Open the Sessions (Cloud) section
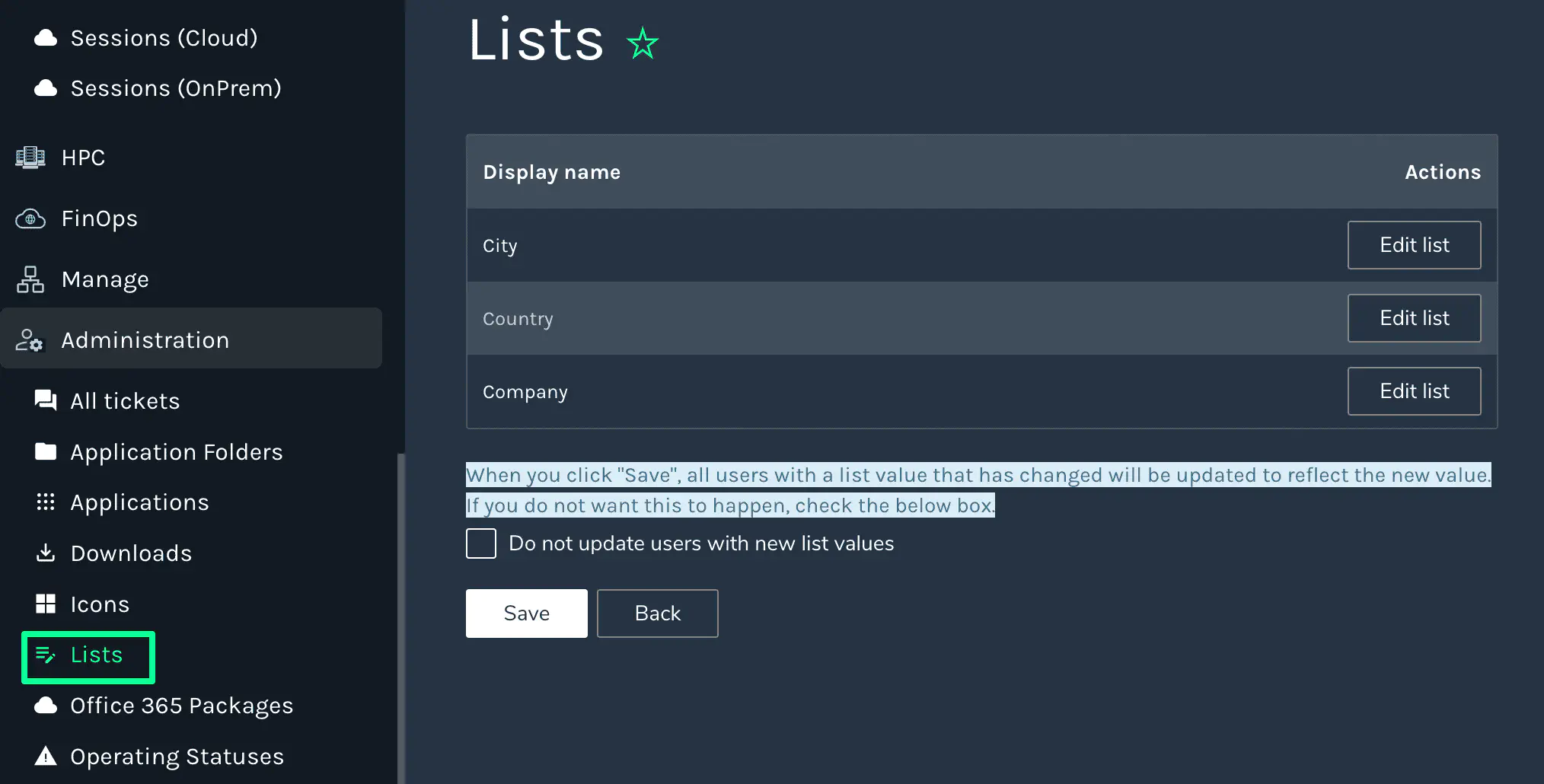This screenshot has width=1544, height=784. [164, 37]
